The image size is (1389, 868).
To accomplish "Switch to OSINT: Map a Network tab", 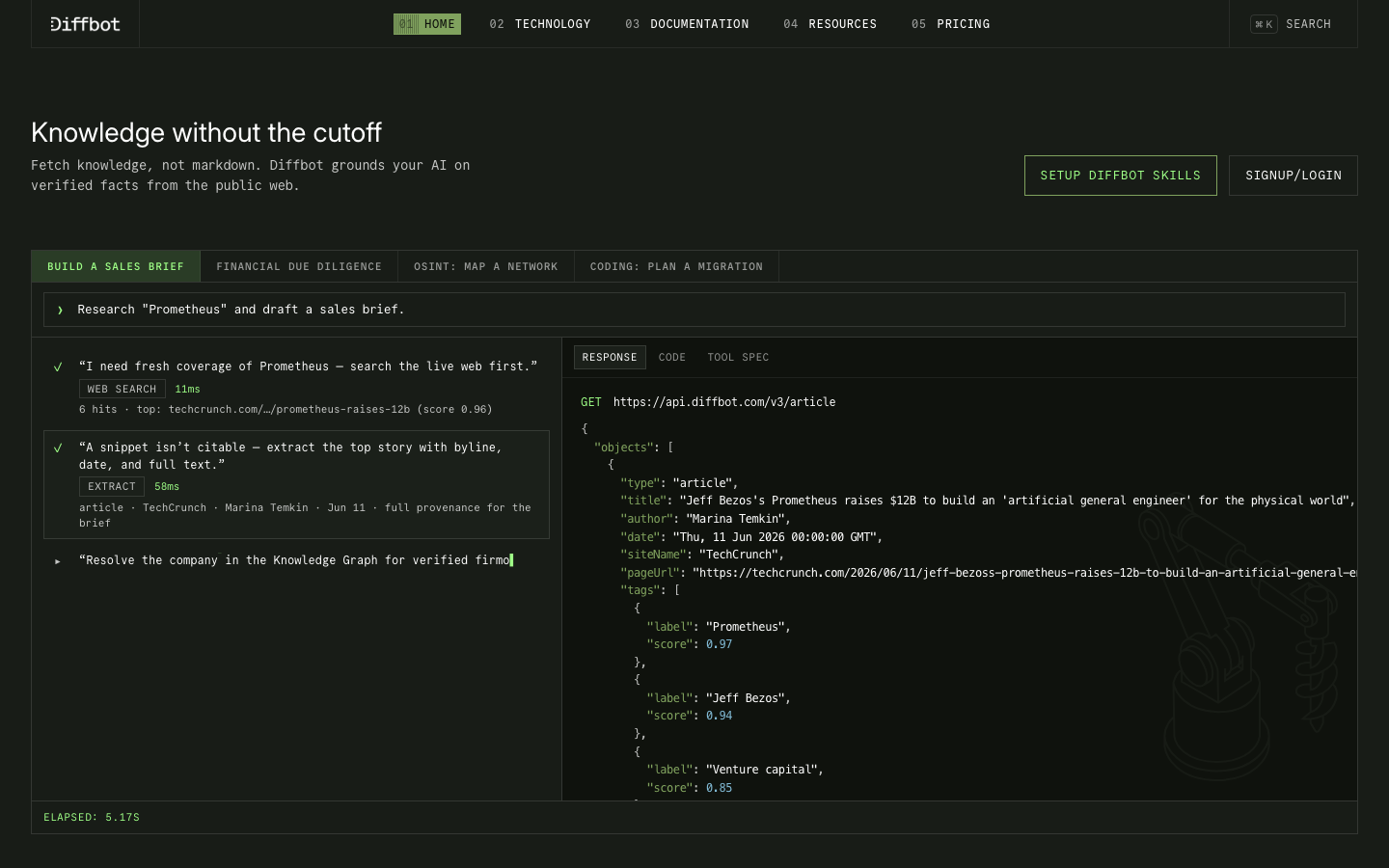I will (x=486, y=266).
